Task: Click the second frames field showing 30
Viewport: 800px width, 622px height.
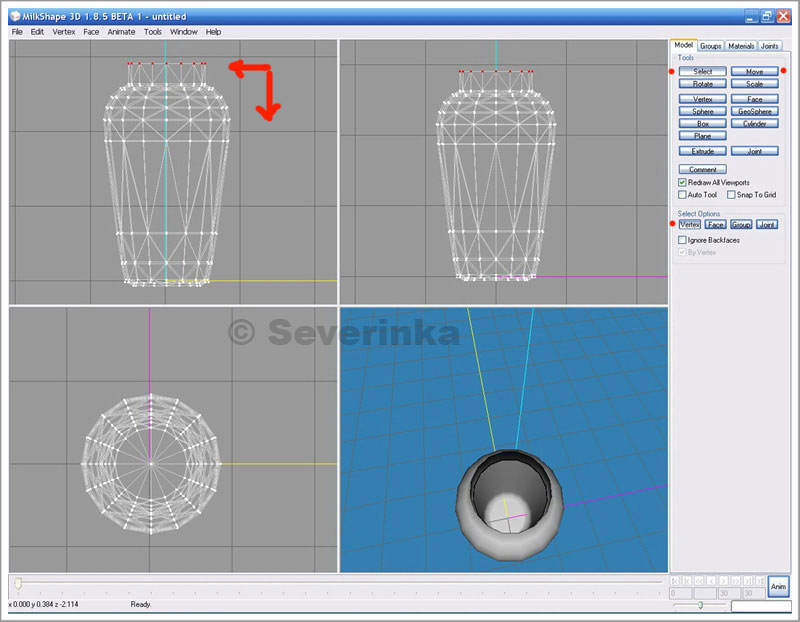Action: coord(754,593)
